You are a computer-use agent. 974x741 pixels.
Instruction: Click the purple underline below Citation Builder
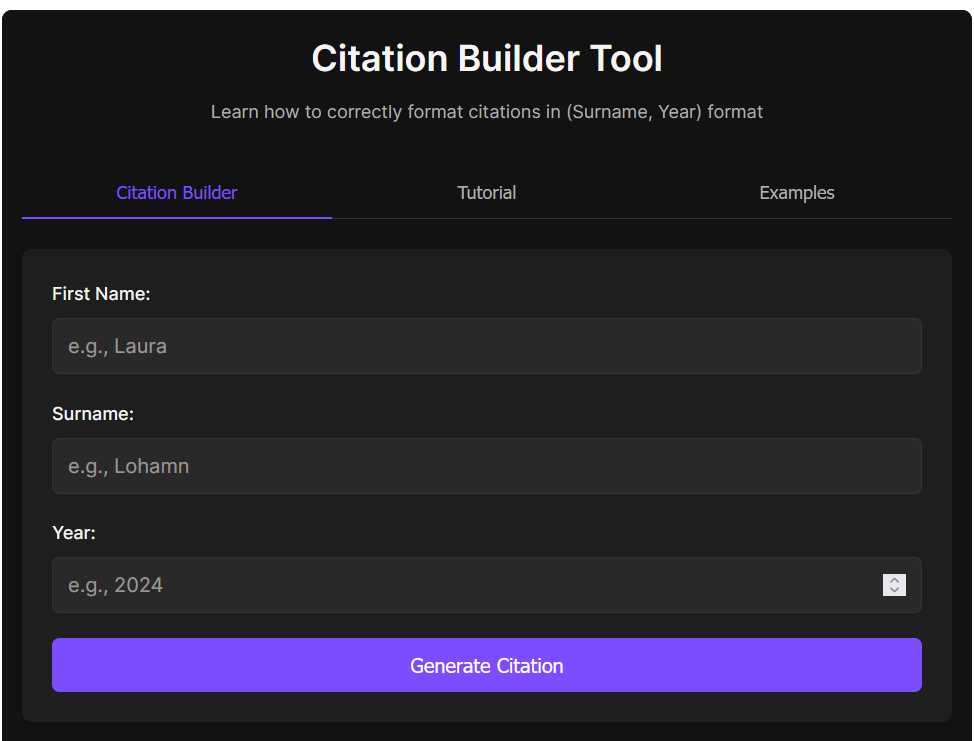coord(177,217)
